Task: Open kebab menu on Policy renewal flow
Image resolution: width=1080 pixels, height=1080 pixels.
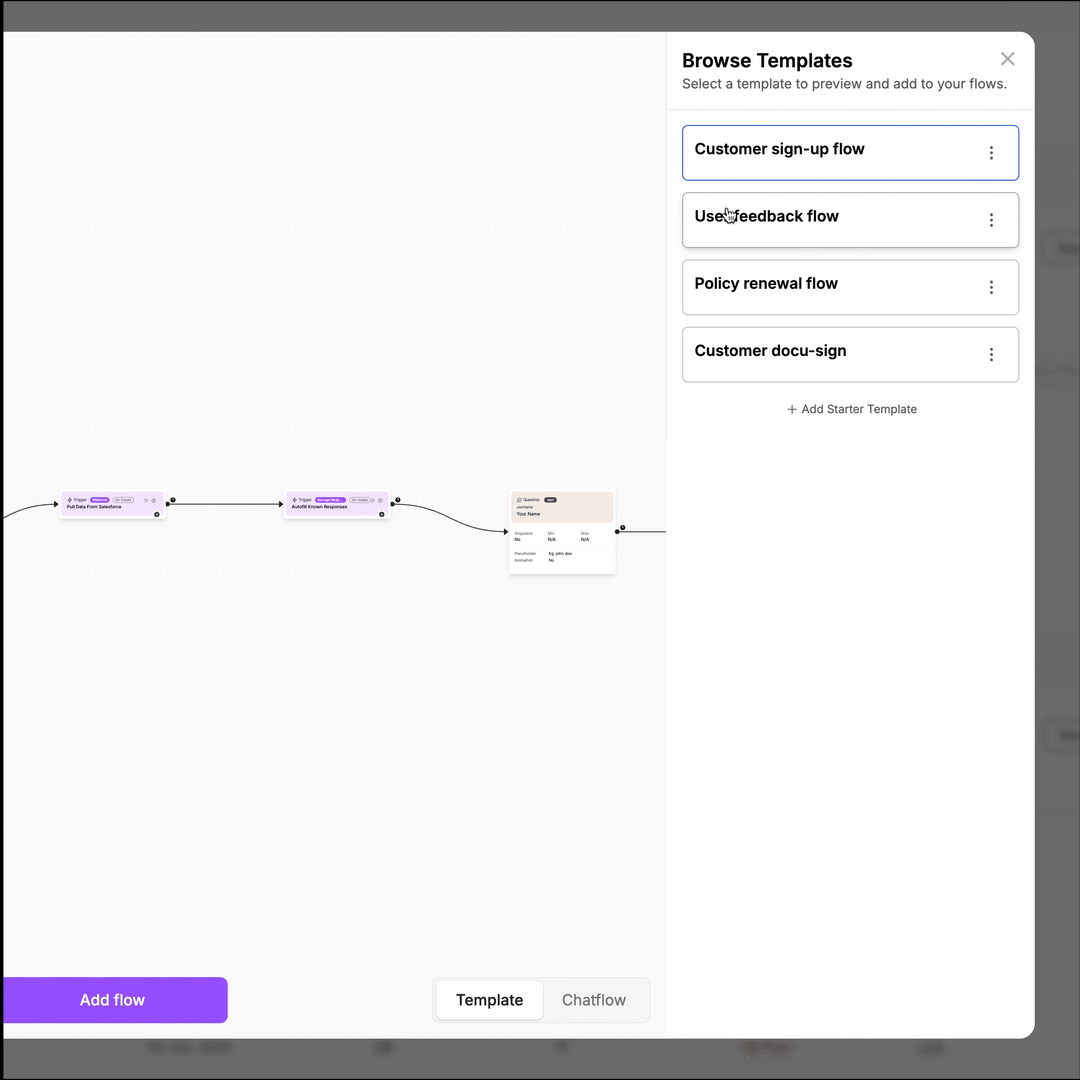Action: [x=991, y=287]
